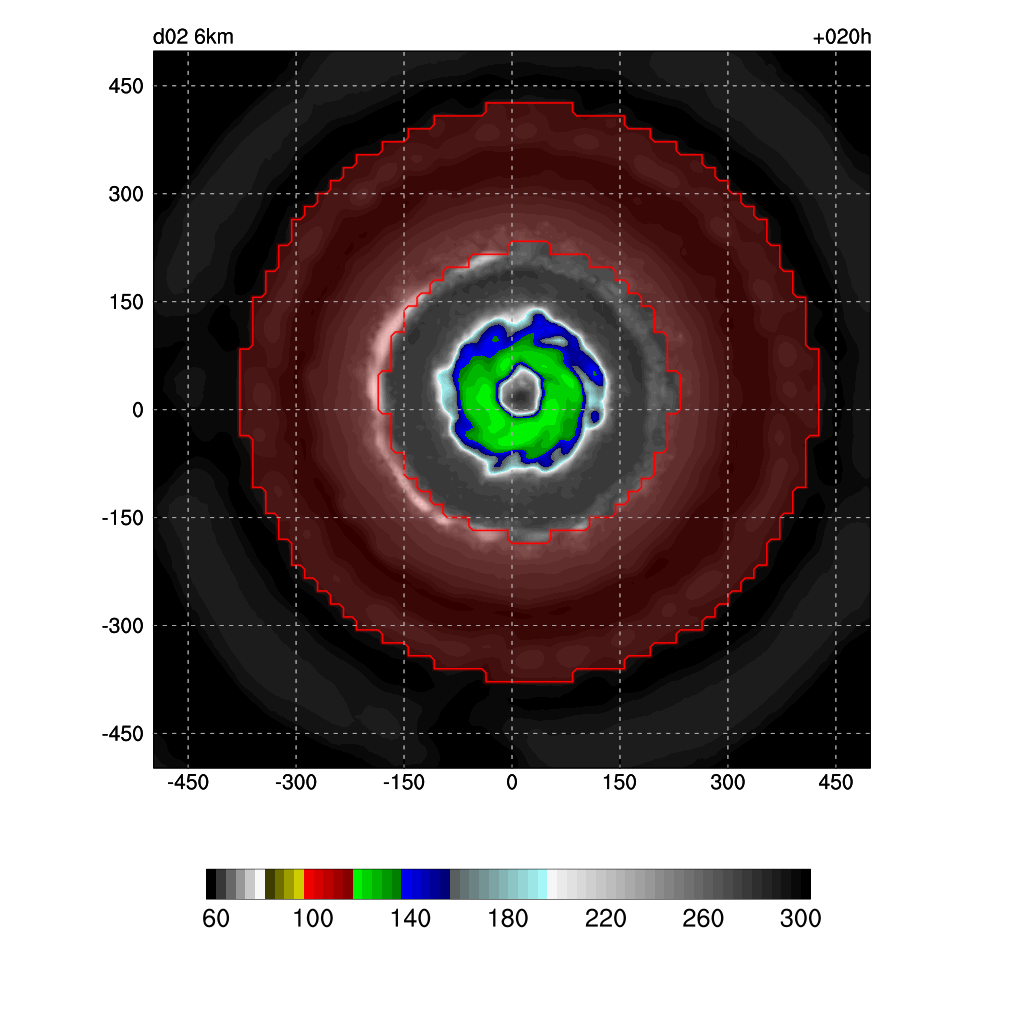Image resolution: width=1024 pixels, height=1024 pixels.
Task: Click the colorbar value label 220
Action: click(x=605, y=919)
